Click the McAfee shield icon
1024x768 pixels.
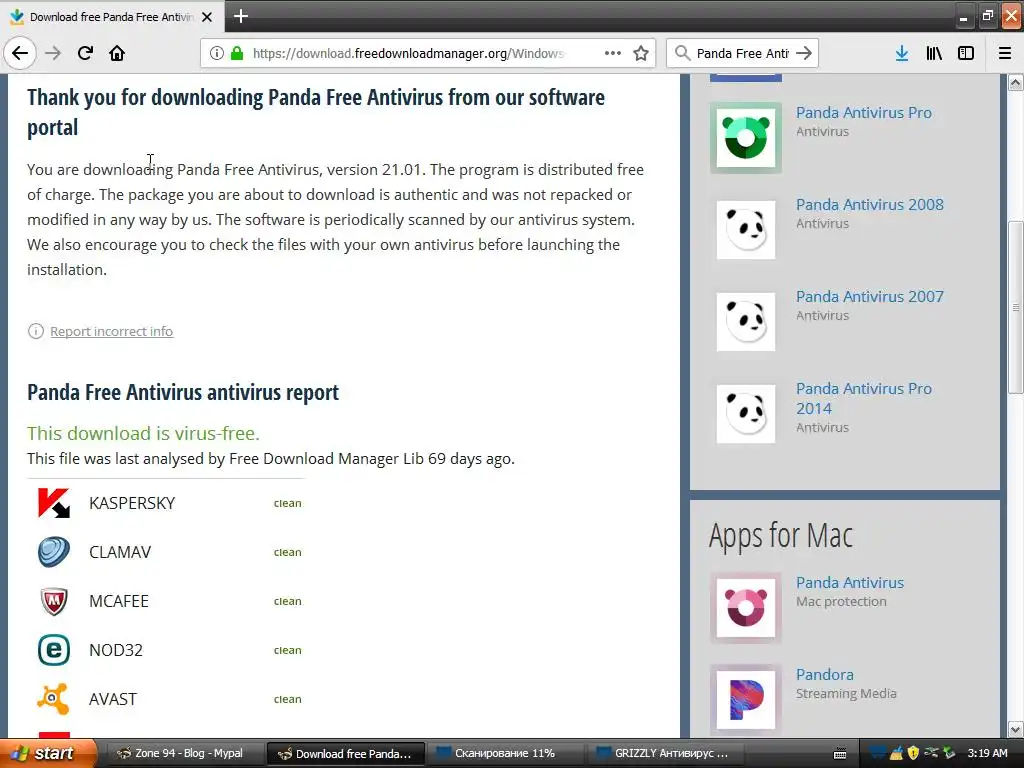(54, 601)
